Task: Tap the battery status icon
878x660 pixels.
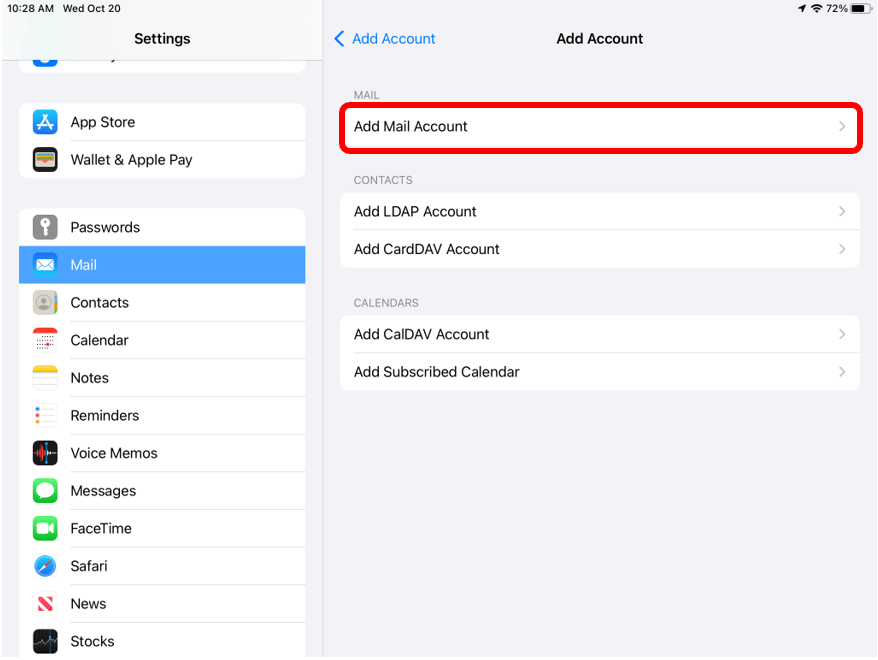Action: tap(861, 8)
